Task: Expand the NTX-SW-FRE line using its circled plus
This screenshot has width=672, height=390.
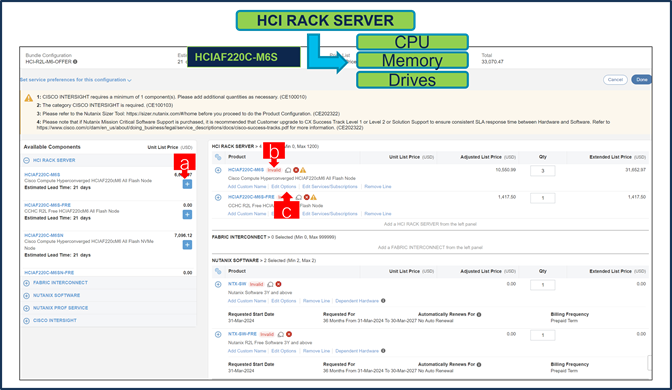Action: coord(218,335)
